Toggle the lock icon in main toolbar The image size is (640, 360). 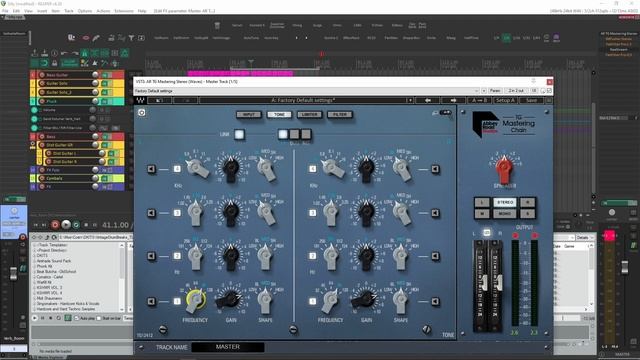(54, 63)
